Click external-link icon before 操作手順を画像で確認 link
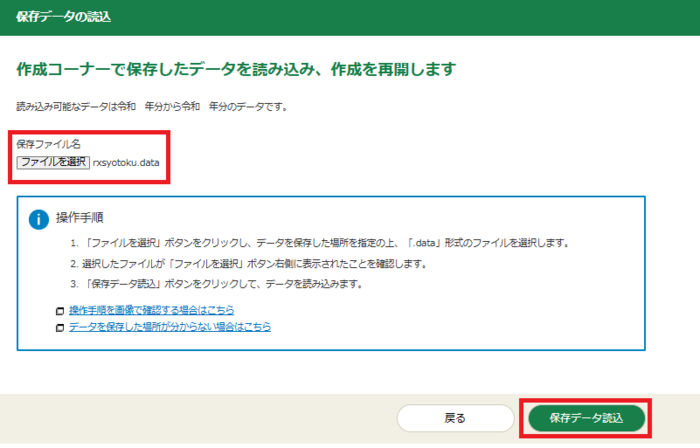The height and width of the screenshot is (448, 700). [60, 311]
